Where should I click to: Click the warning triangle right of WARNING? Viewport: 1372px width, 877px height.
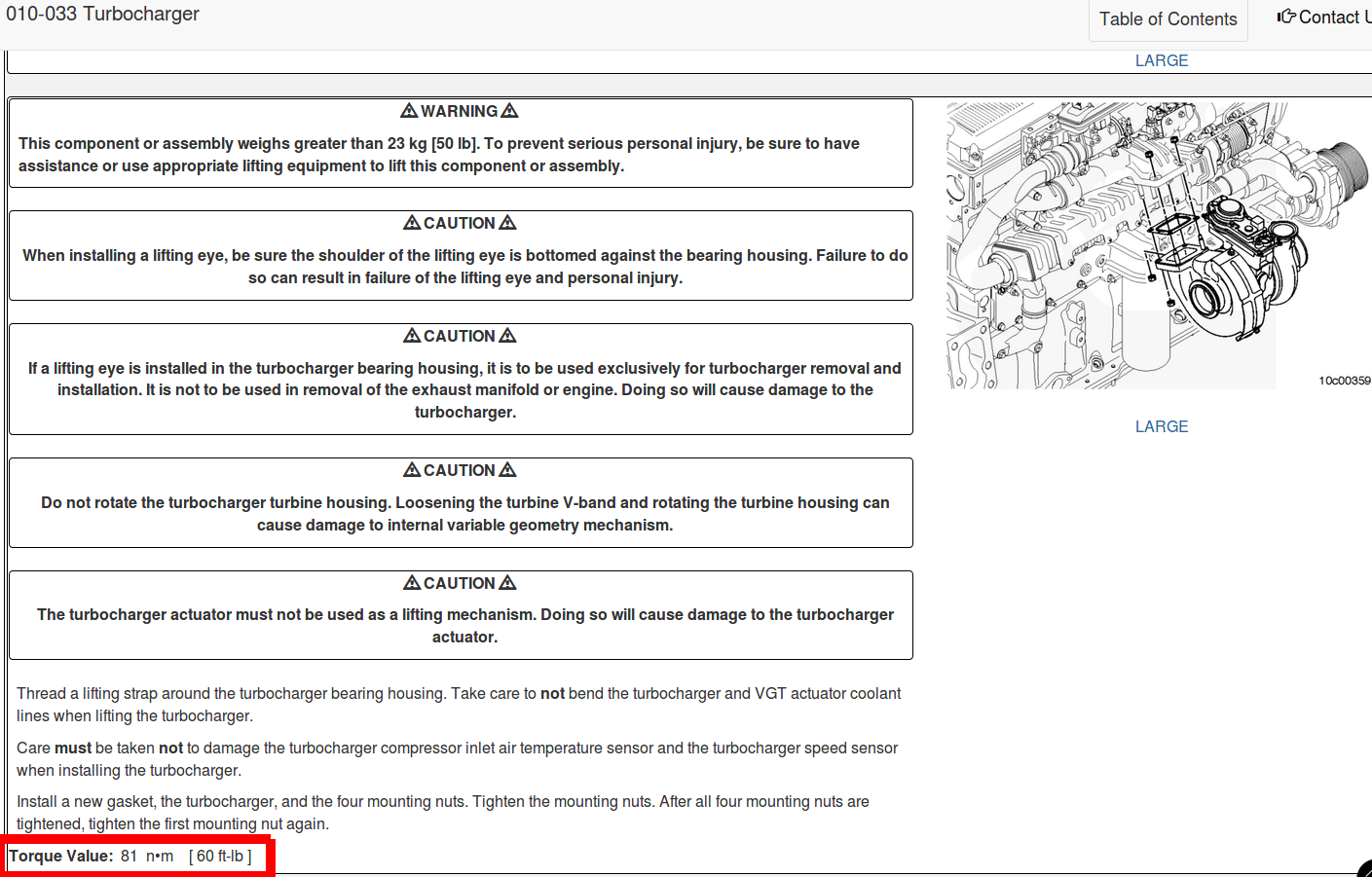[509, 111]
